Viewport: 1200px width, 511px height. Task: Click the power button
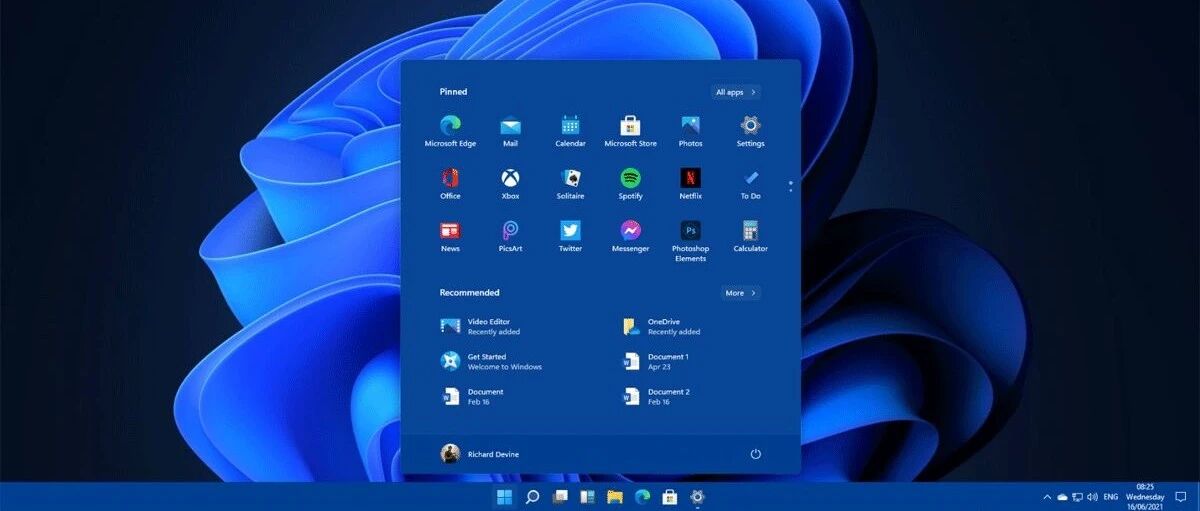click(756, 454)
